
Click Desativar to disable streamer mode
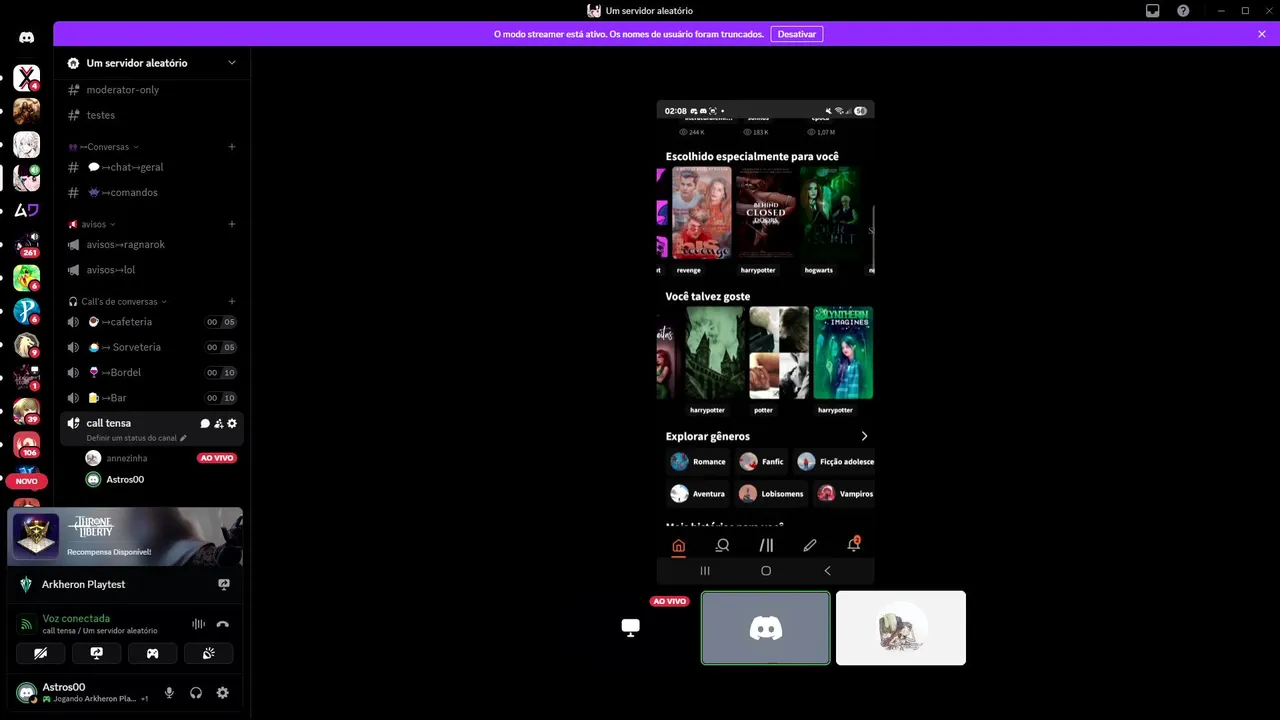point(797,34)
